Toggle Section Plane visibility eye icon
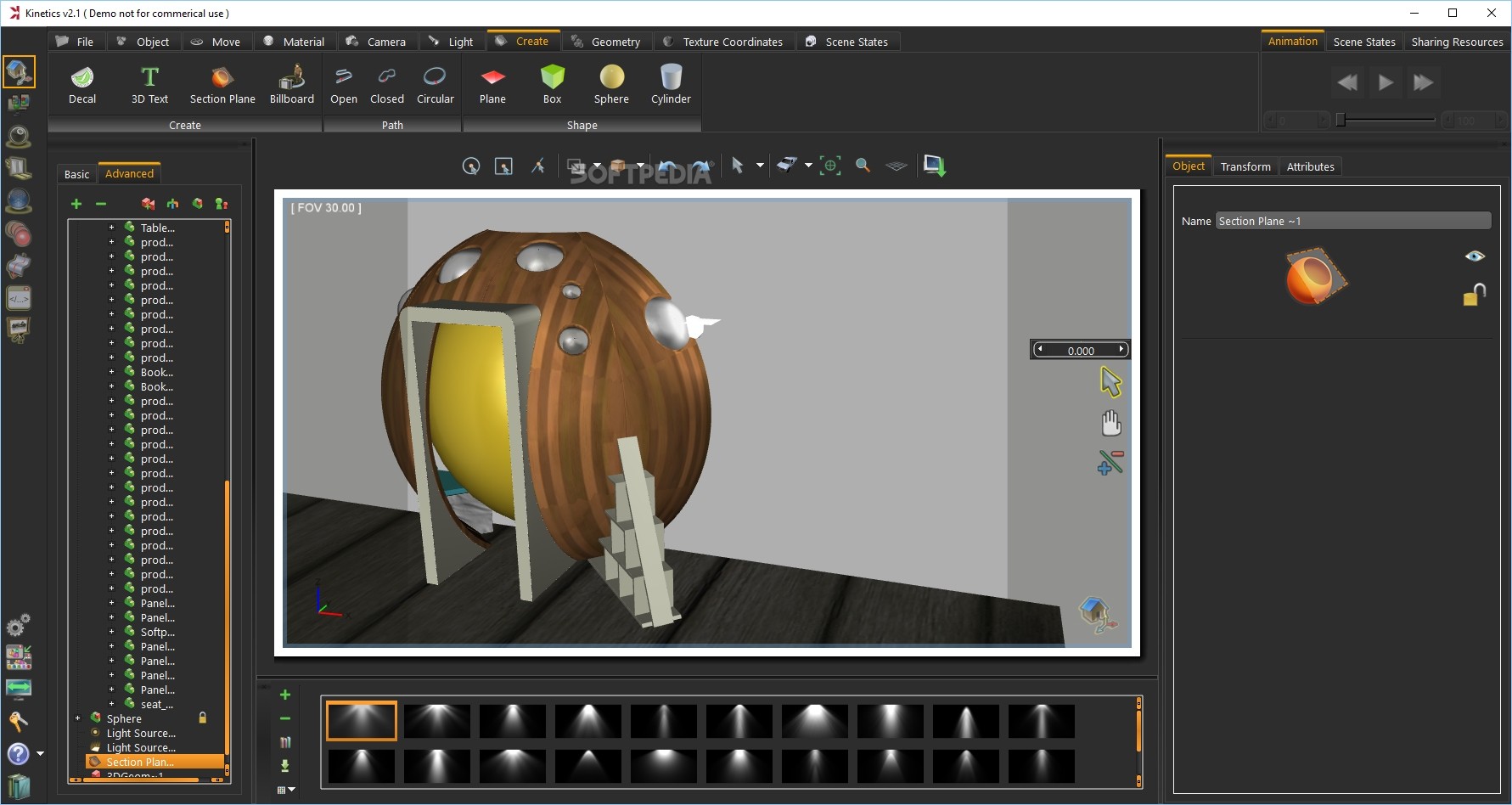 1475,256
